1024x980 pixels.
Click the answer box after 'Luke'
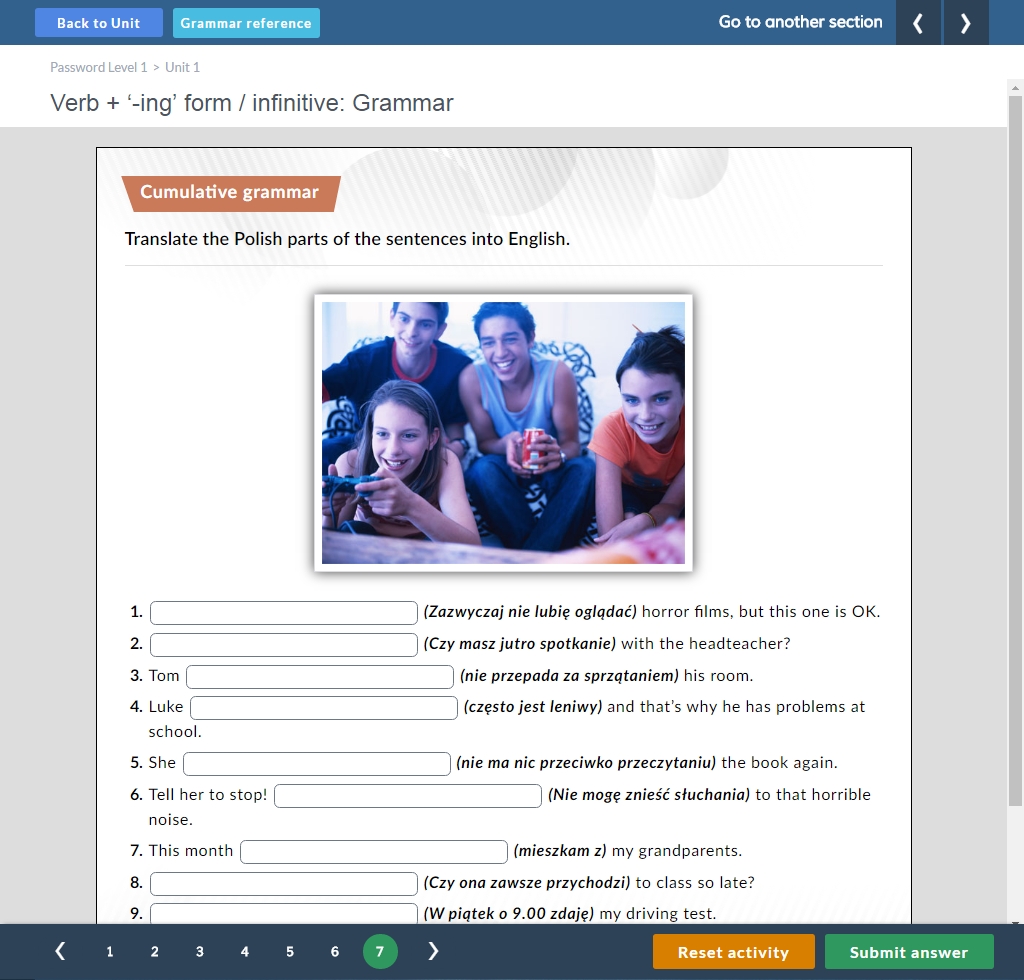[x=324, y=708]
